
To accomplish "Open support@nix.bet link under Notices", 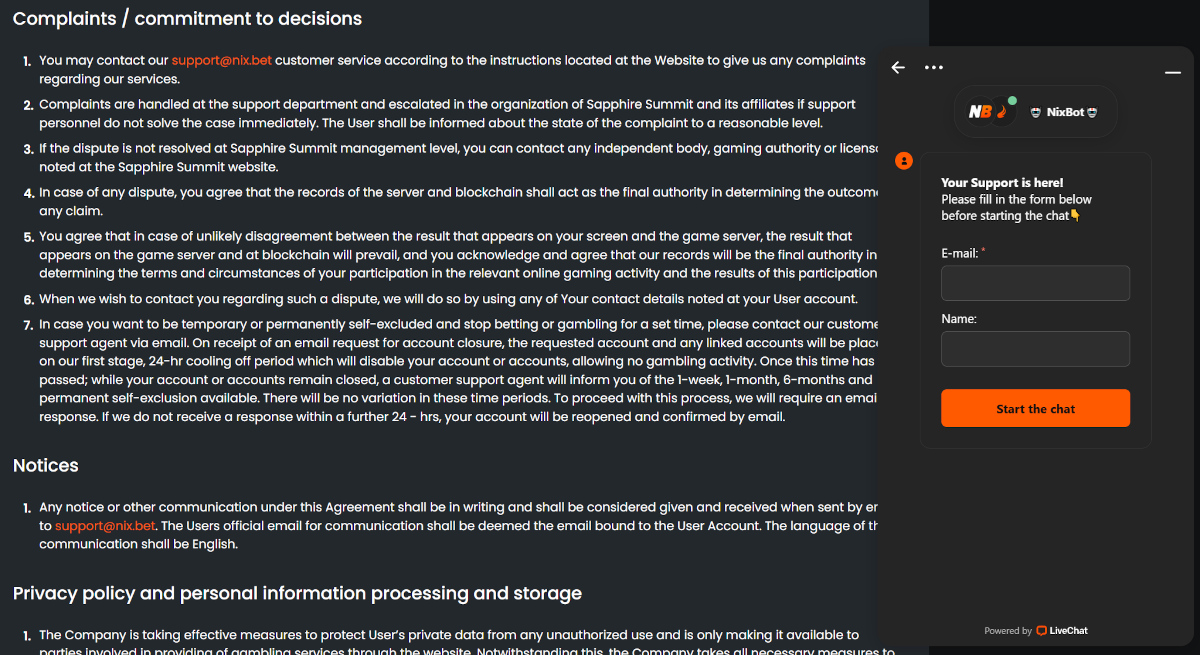I will (x=105, y=526).
